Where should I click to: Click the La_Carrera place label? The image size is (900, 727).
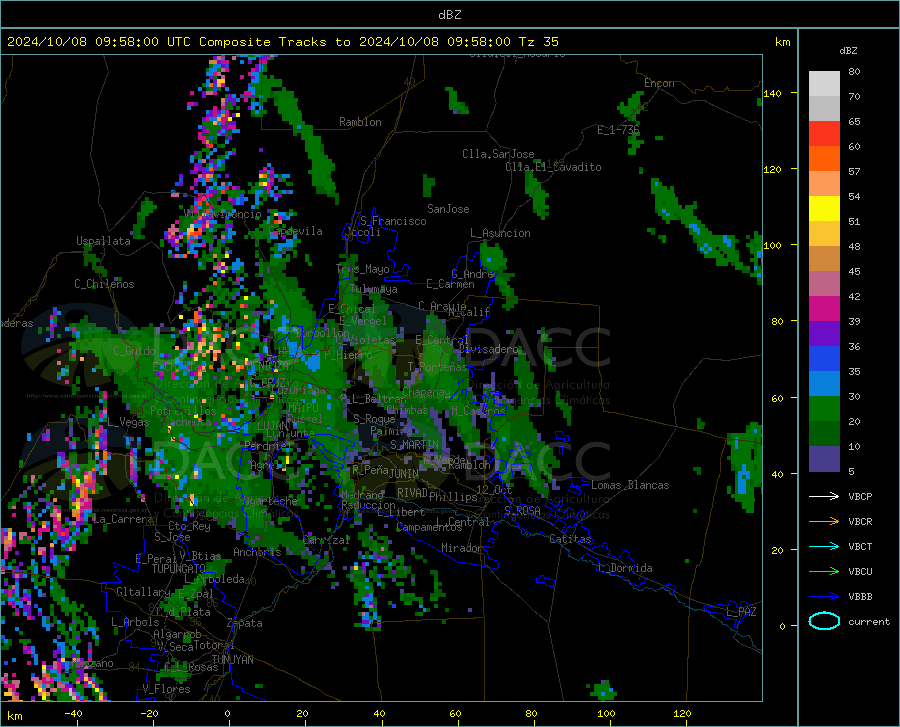point(123,519)
